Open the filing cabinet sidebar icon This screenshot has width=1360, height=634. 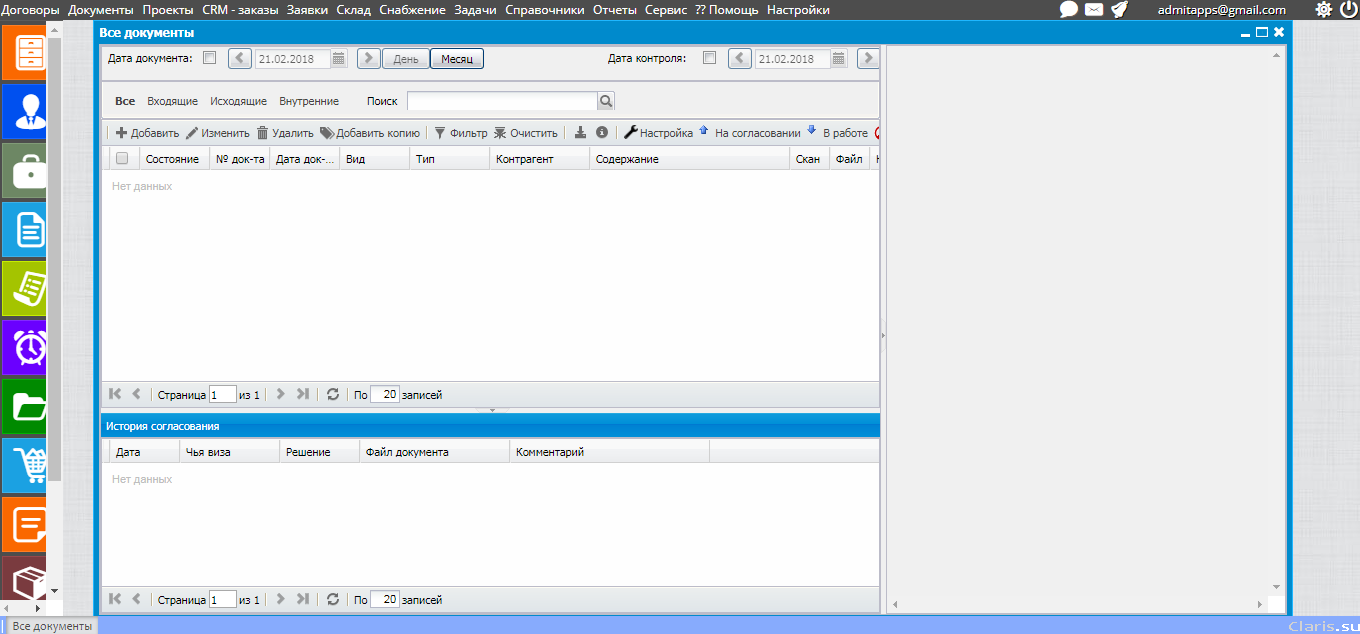click(x=24, y=52)
